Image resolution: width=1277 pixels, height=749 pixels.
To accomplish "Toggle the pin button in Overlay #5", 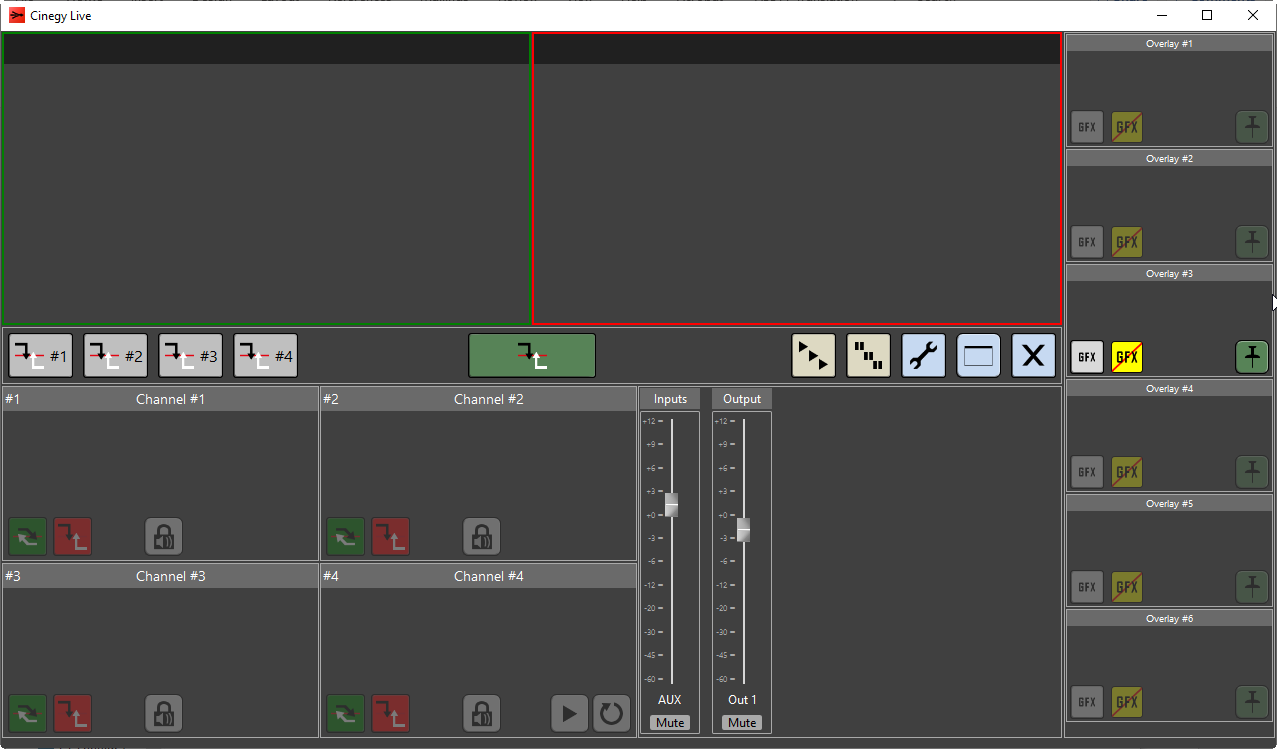I will click(x=1252, y=587).
